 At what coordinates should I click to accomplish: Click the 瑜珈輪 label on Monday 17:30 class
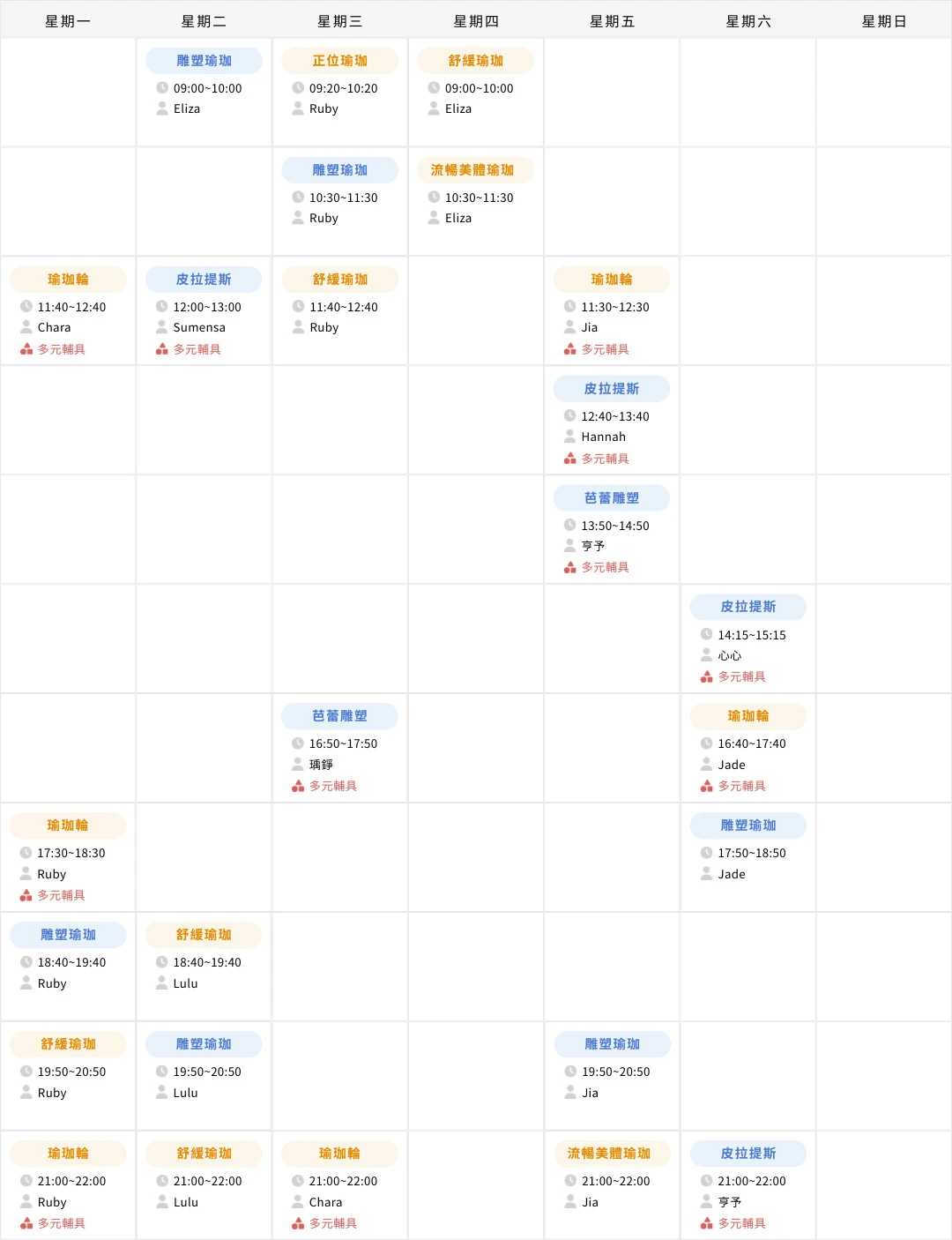[68, 825]
